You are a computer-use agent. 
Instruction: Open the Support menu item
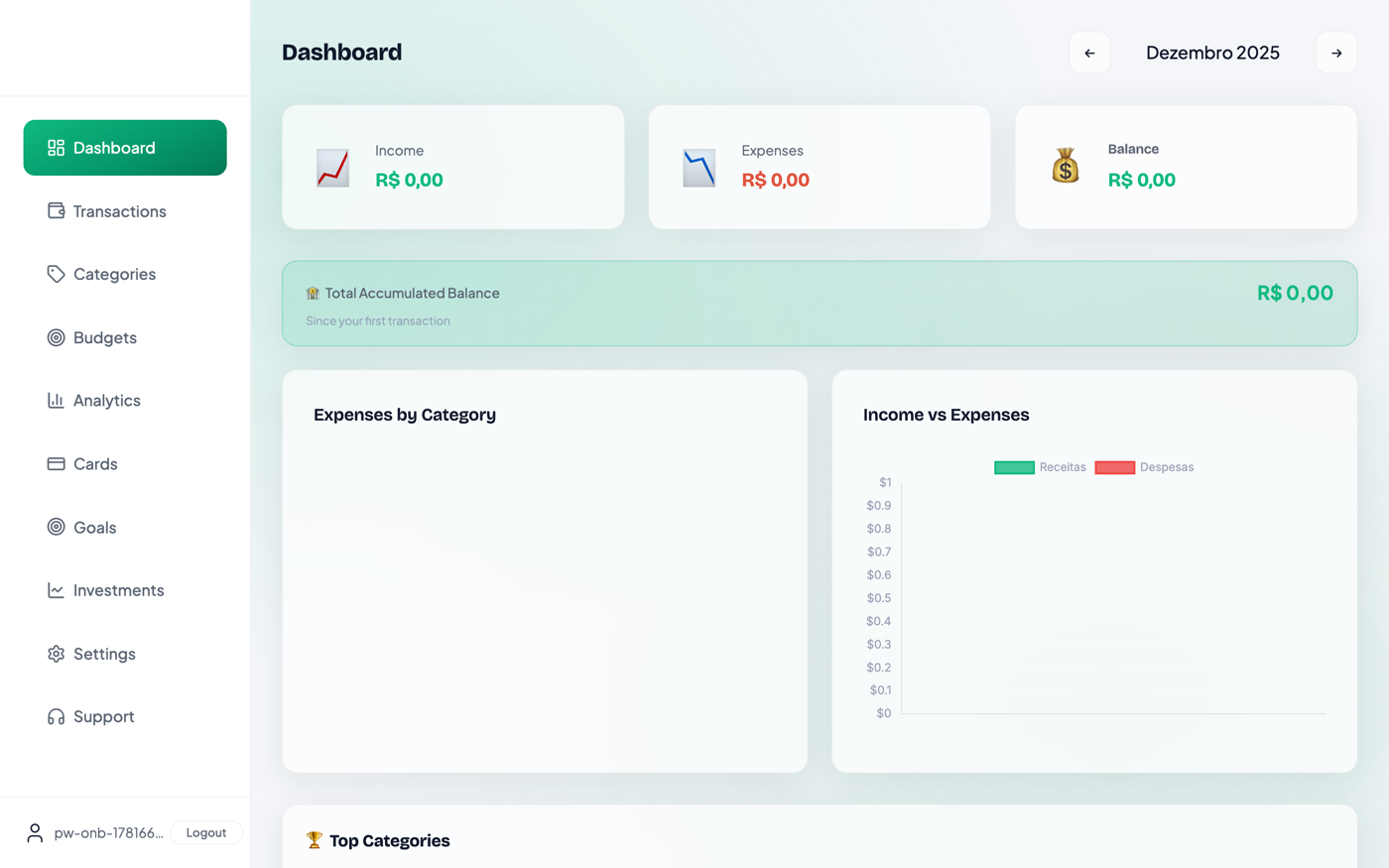[x=125, y=716]
